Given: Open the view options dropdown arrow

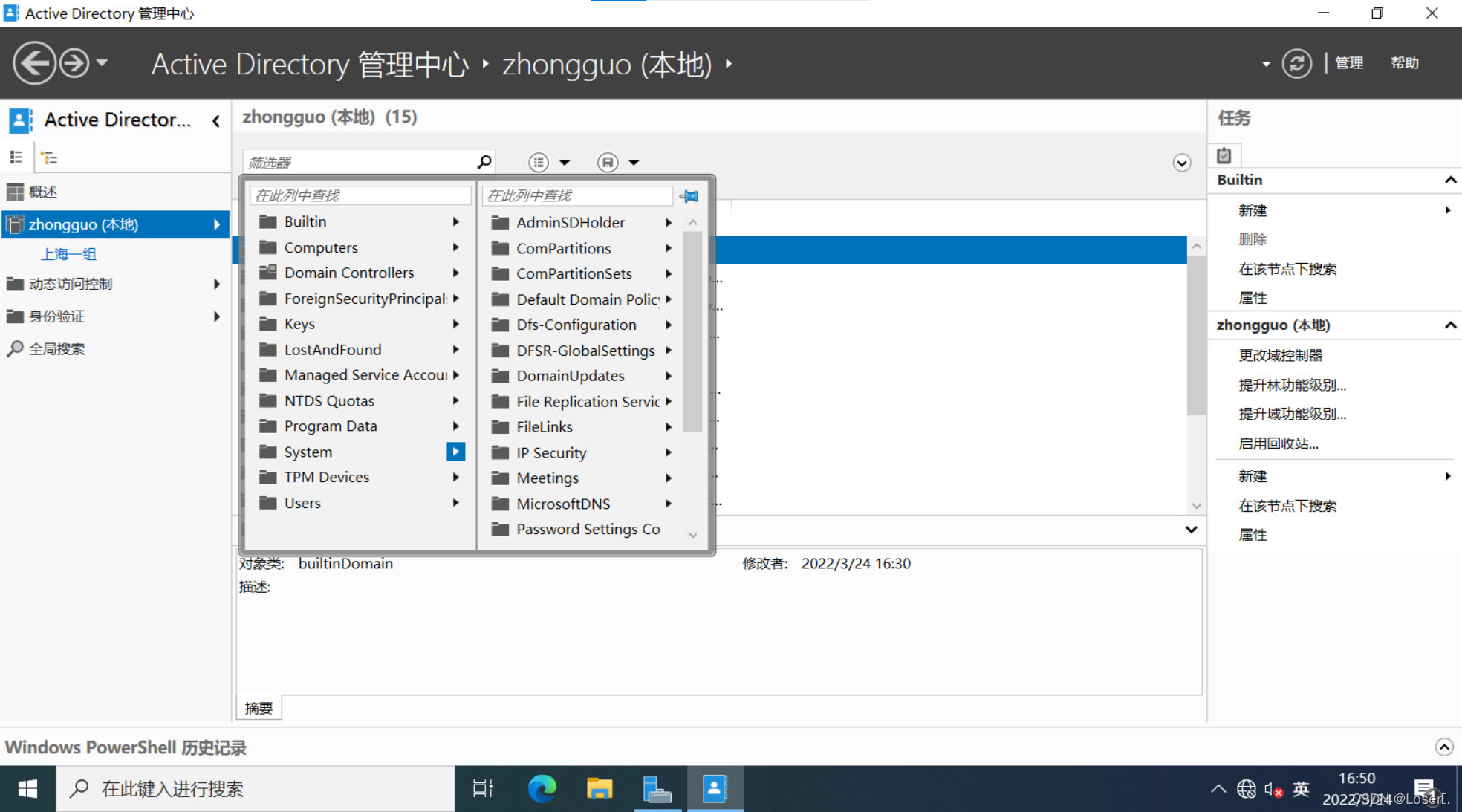Looking at the screenshot, I should click(565, 162).
